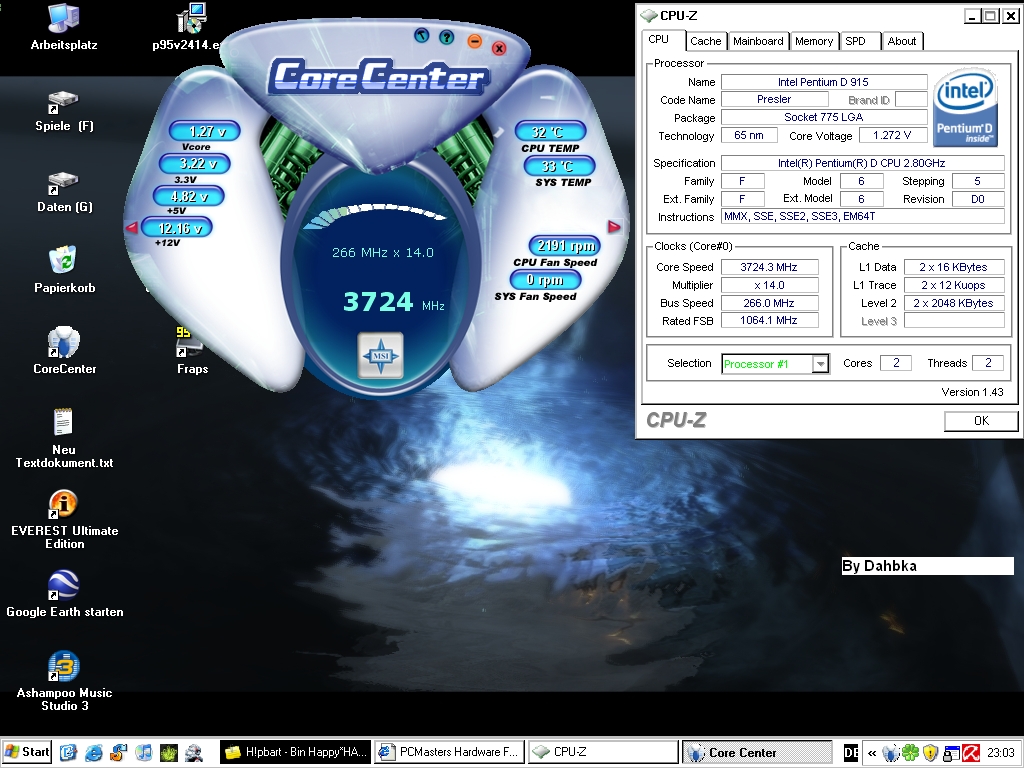Click the first quick launch icon beside Start

(x=68, y=752)
